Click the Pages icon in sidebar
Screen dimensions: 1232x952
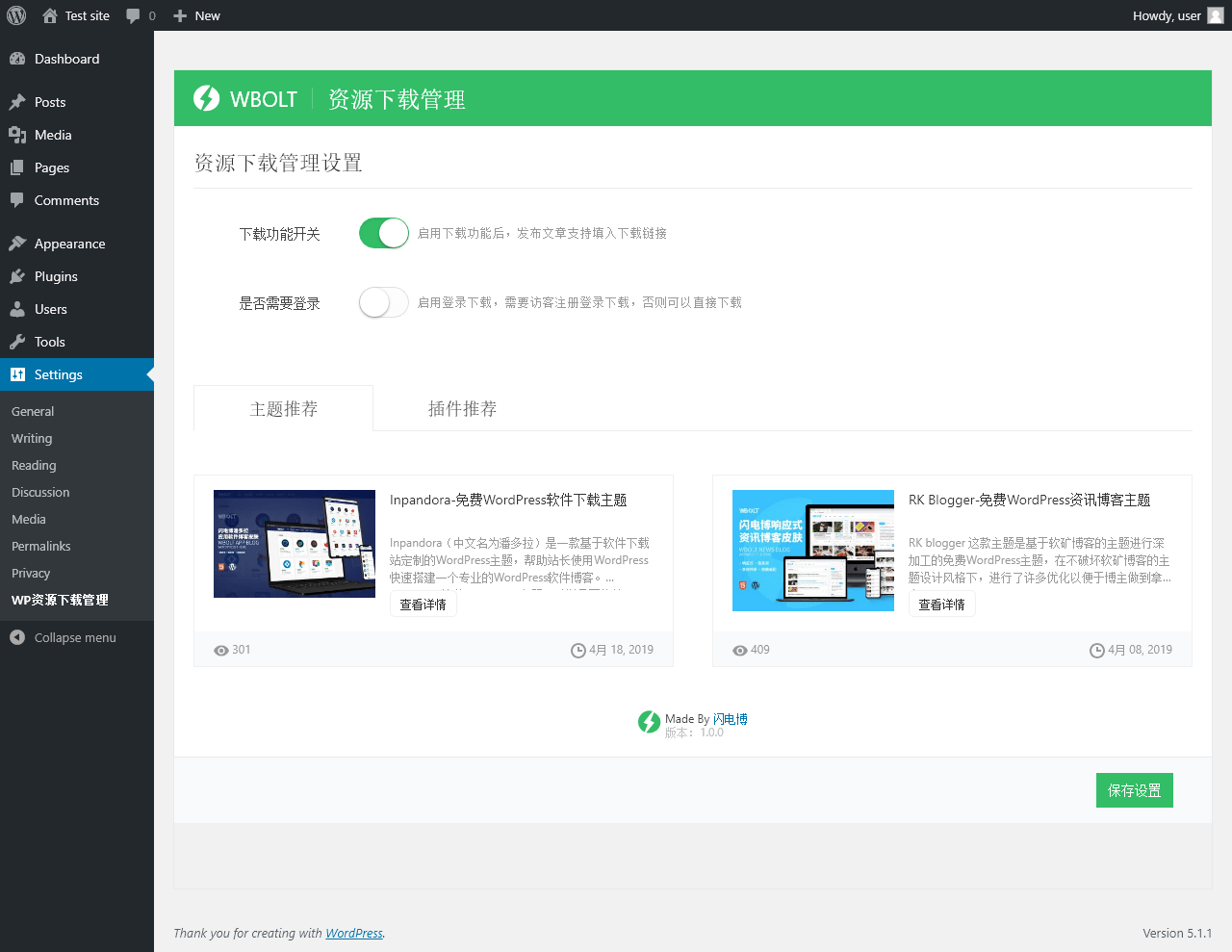pyautogui.click(x=17, y=167)
